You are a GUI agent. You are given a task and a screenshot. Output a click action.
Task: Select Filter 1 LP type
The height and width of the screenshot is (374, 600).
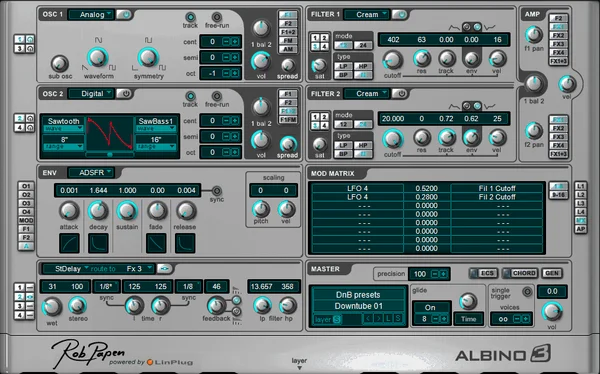[343, 66]
